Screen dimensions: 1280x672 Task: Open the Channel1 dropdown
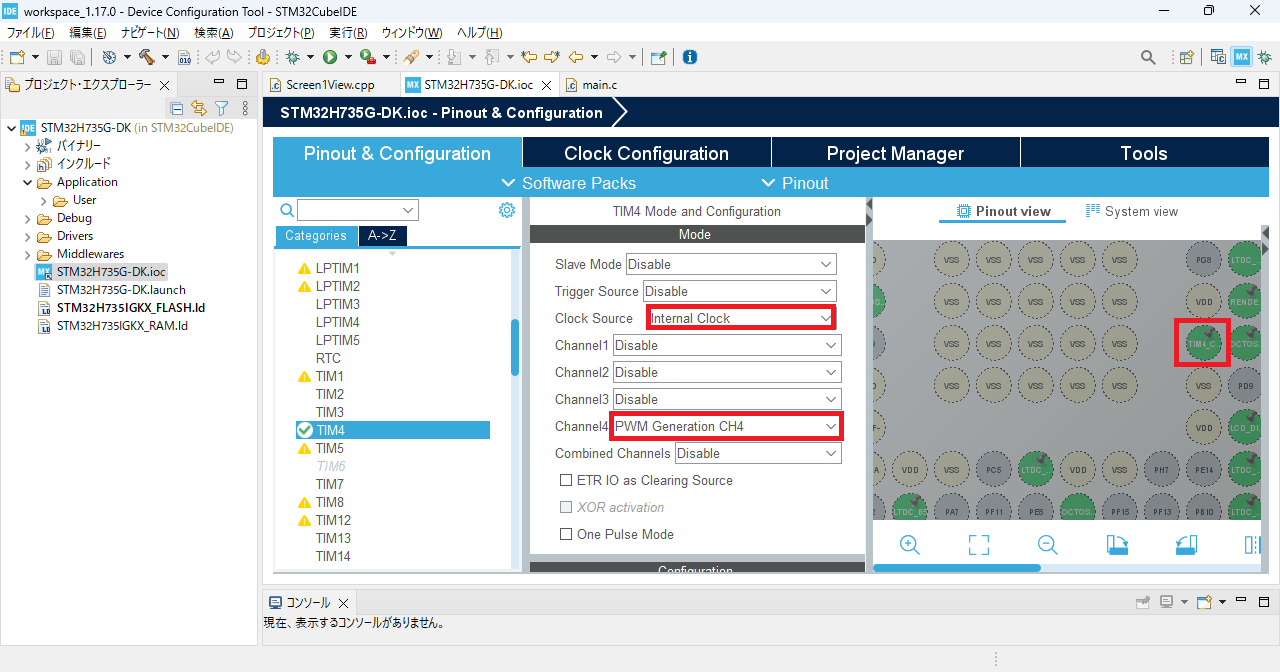(x=727, y=345)
